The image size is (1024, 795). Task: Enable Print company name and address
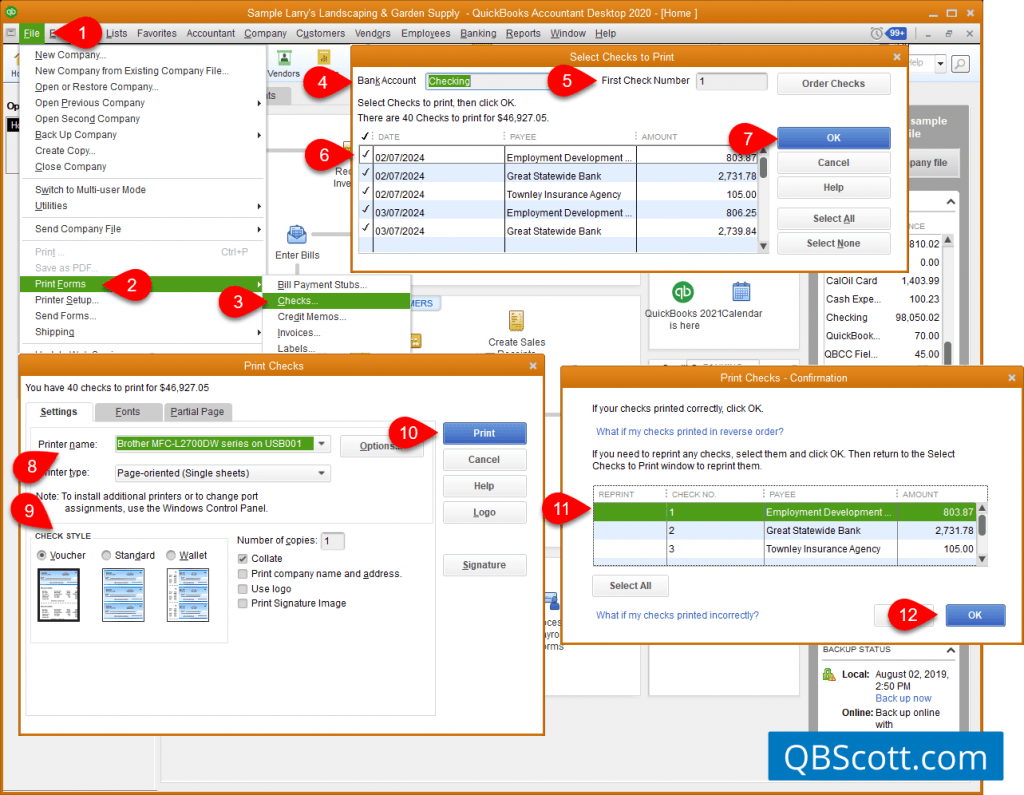[243, 574]
